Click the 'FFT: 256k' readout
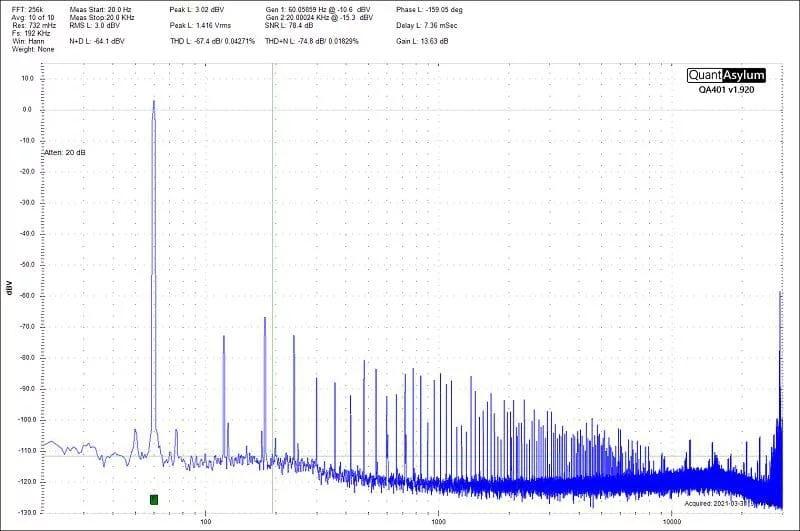 [28, 10]
